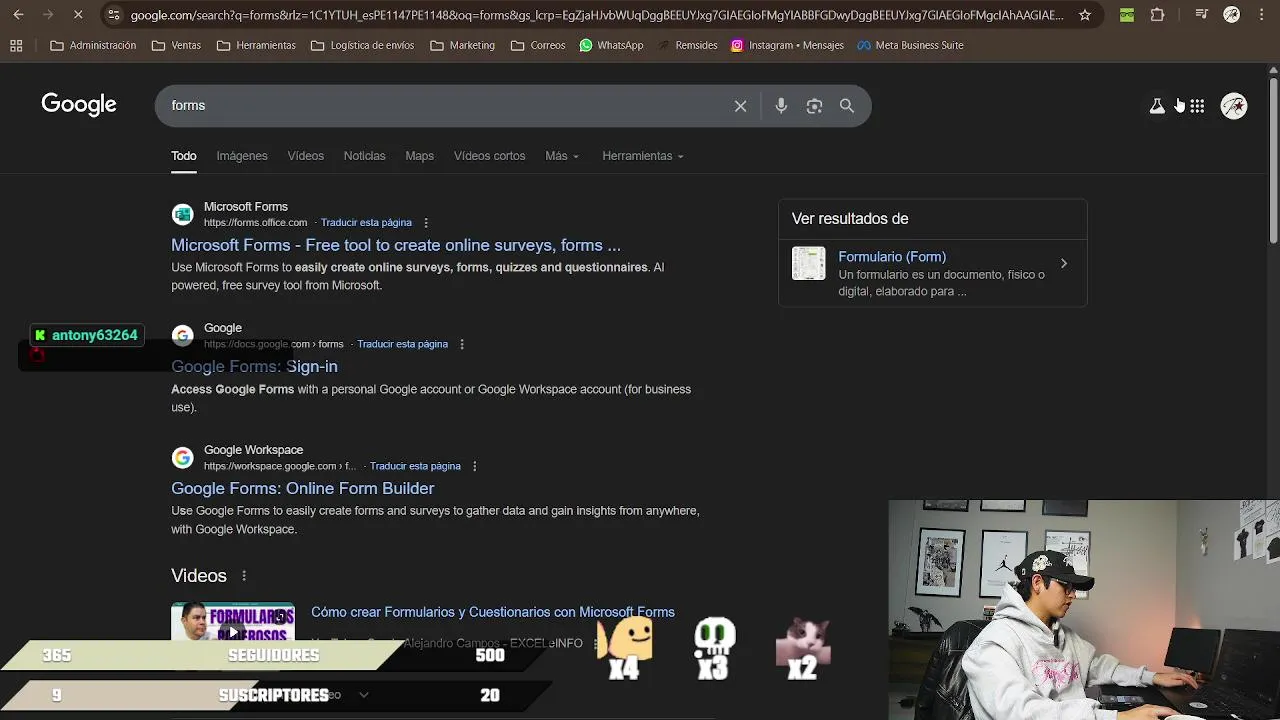This screenshot has width=1280, height=720.
Task: Open the Google account avatar
Action: pos(1234,106)
